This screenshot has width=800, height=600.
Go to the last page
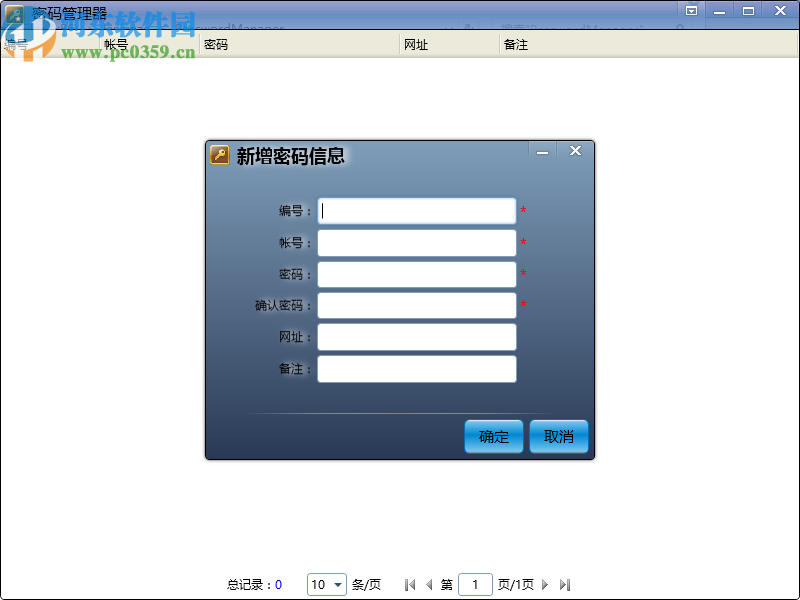click(564, 584)
